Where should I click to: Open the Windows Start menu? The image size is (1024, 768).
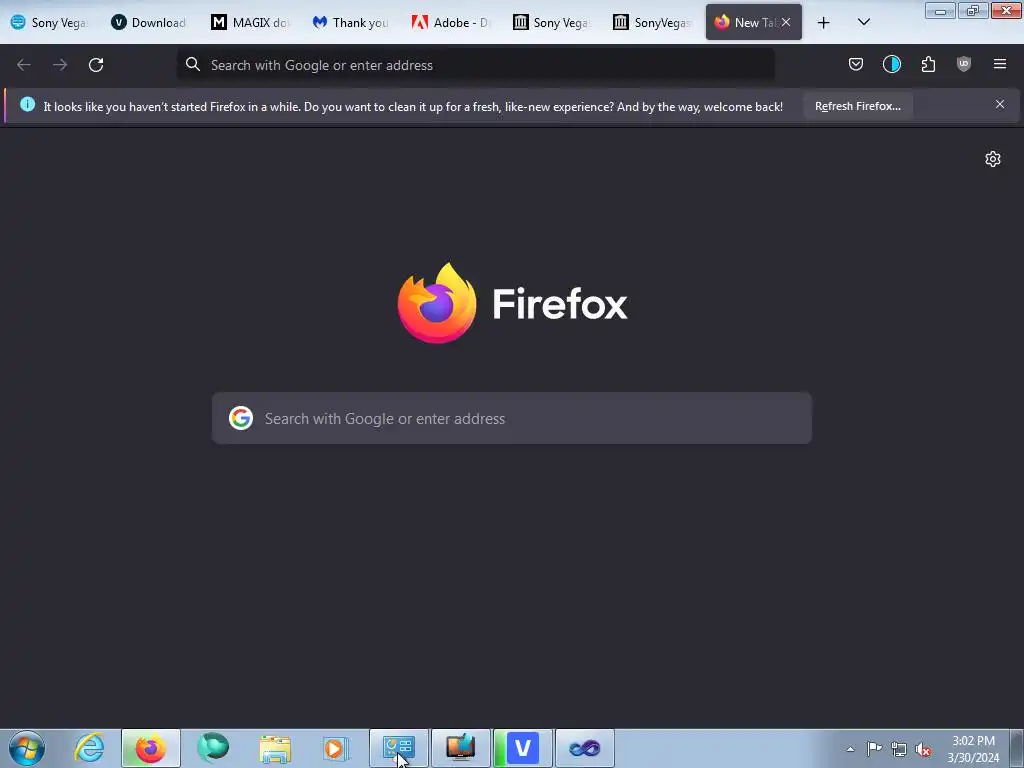tap(27, 748)
